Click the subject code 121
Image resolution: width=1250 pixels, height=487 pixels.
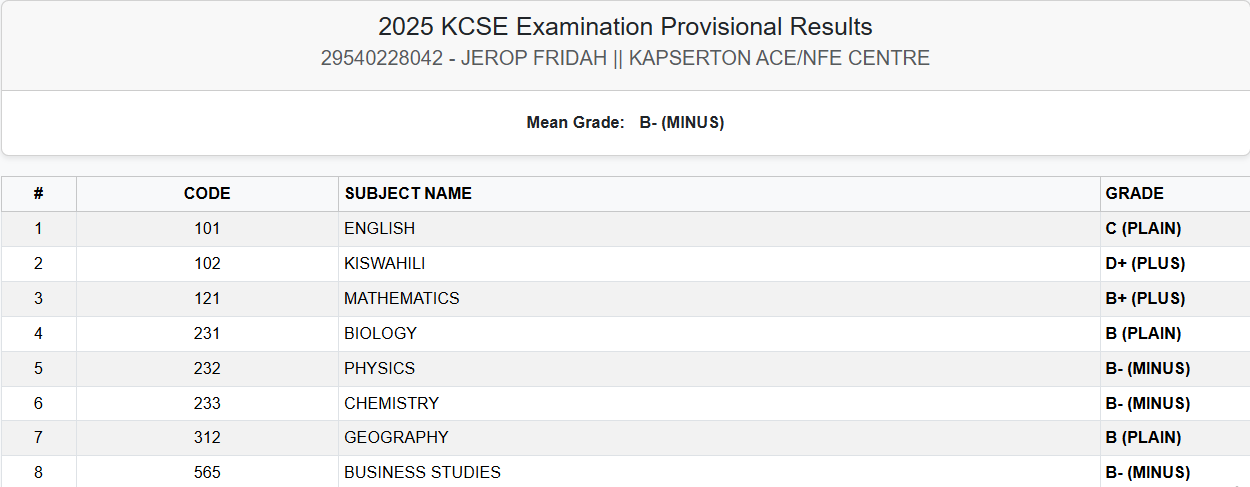(207, 299)
